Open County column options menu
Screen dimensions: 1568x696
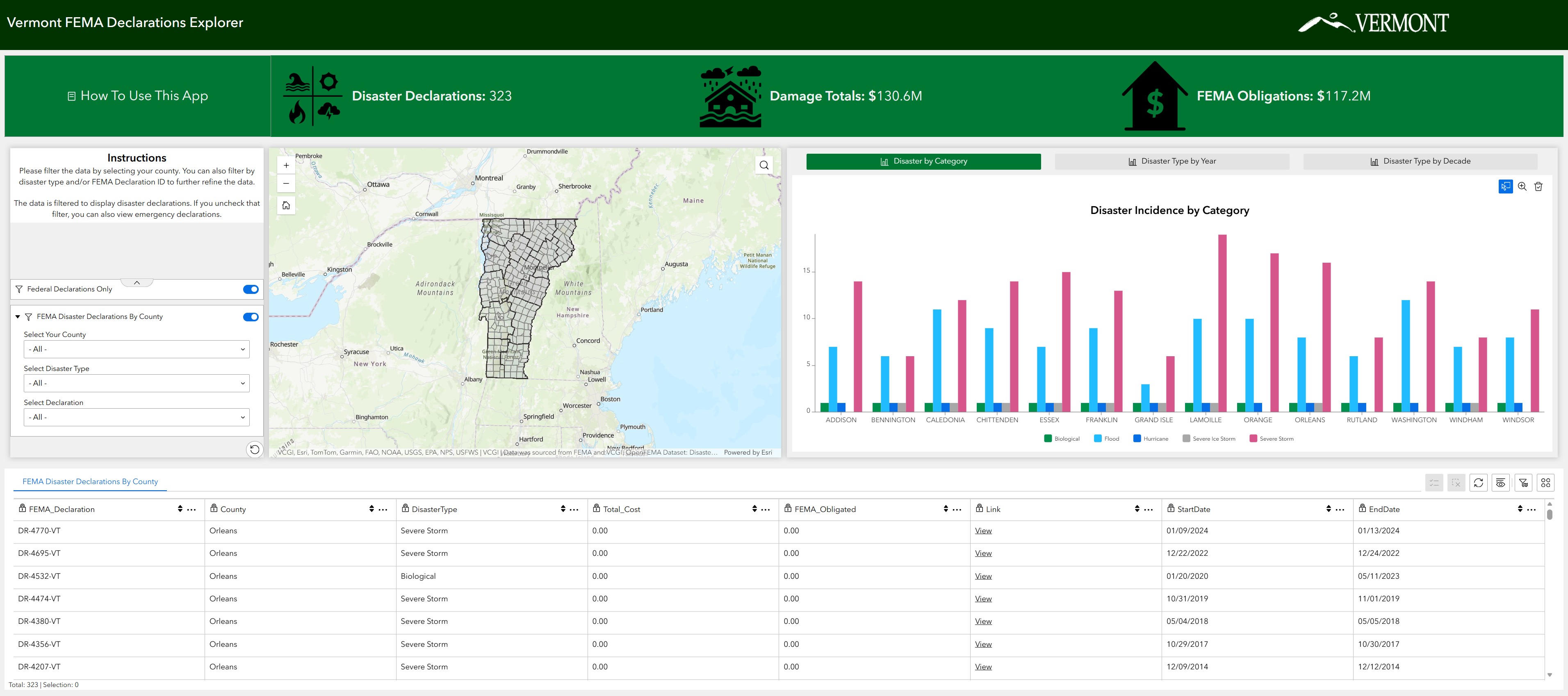point(383,509)
